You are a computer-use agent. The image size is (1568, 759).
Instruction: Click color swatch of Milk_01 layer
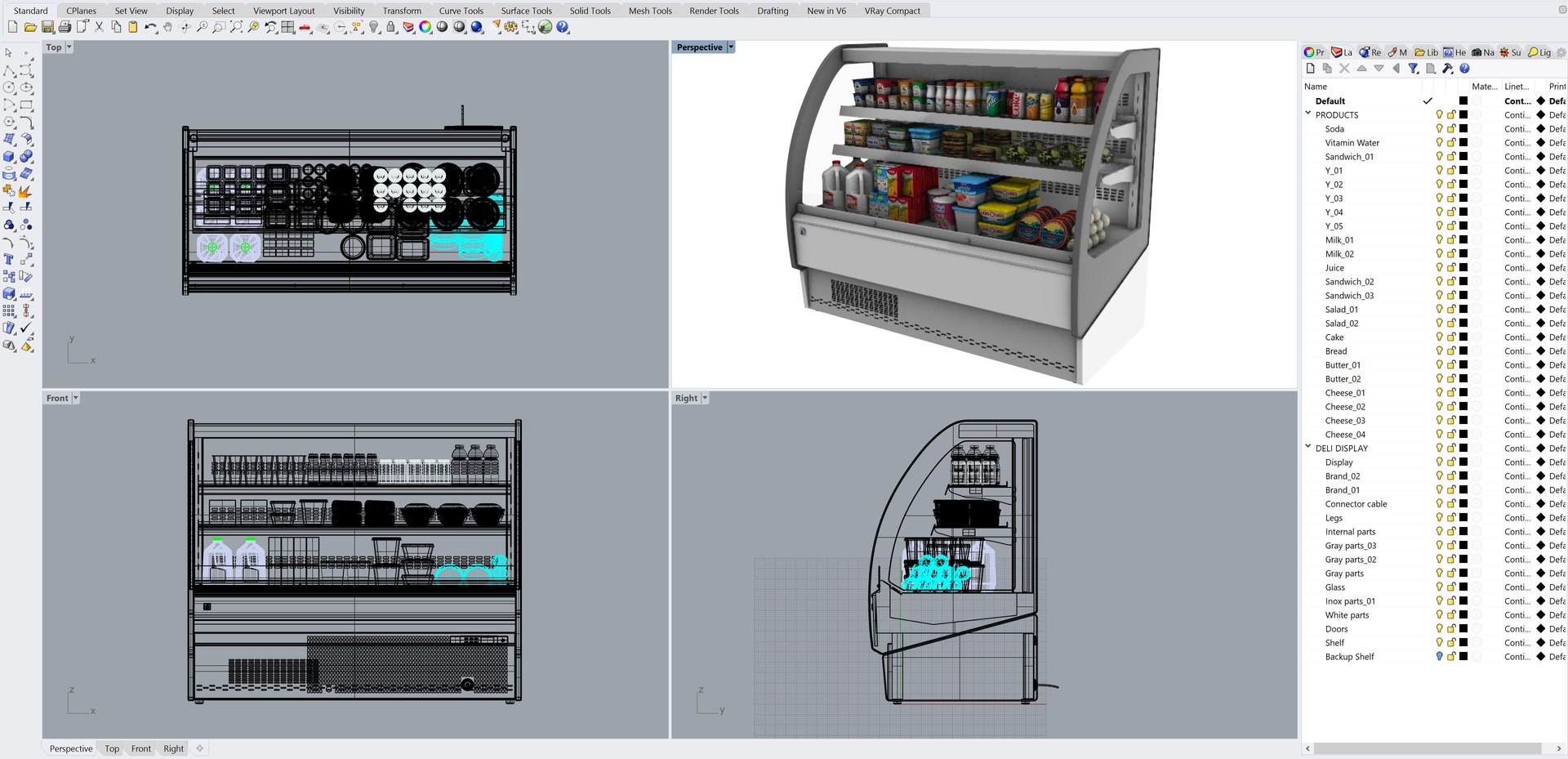pyautogui.click(x=1463, y=239)
